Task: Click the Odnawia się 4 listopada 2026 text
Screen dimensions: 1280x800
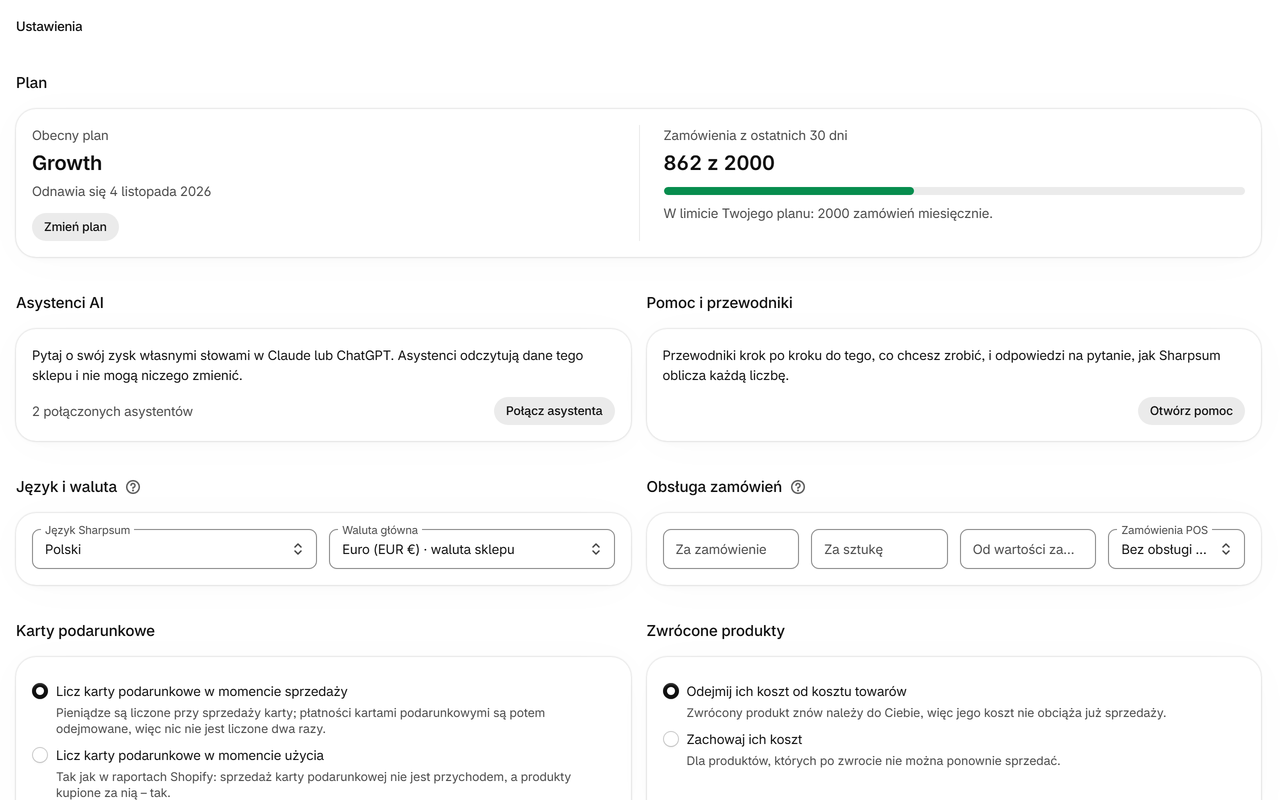Action: (x=121, y=191)
